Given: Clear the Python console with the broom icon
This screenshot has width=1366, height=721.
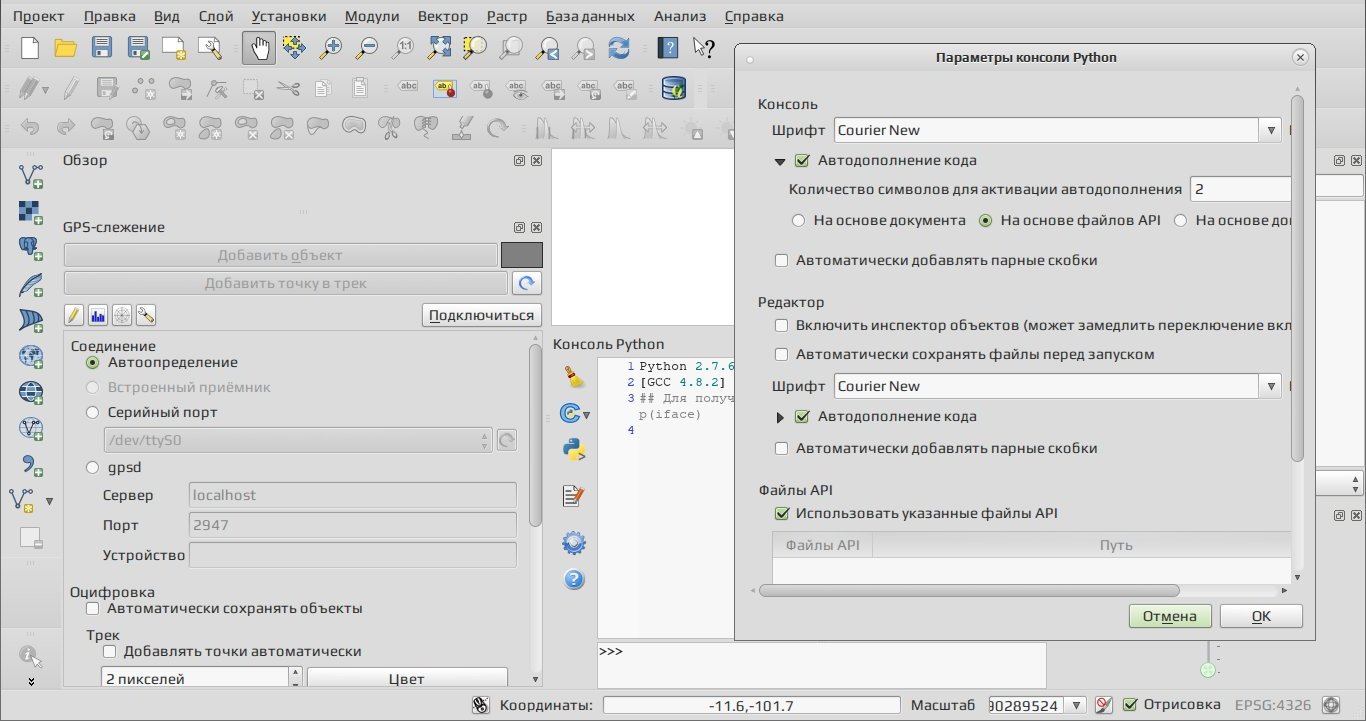Looking at the screenshot, I should tap(574, 376).
